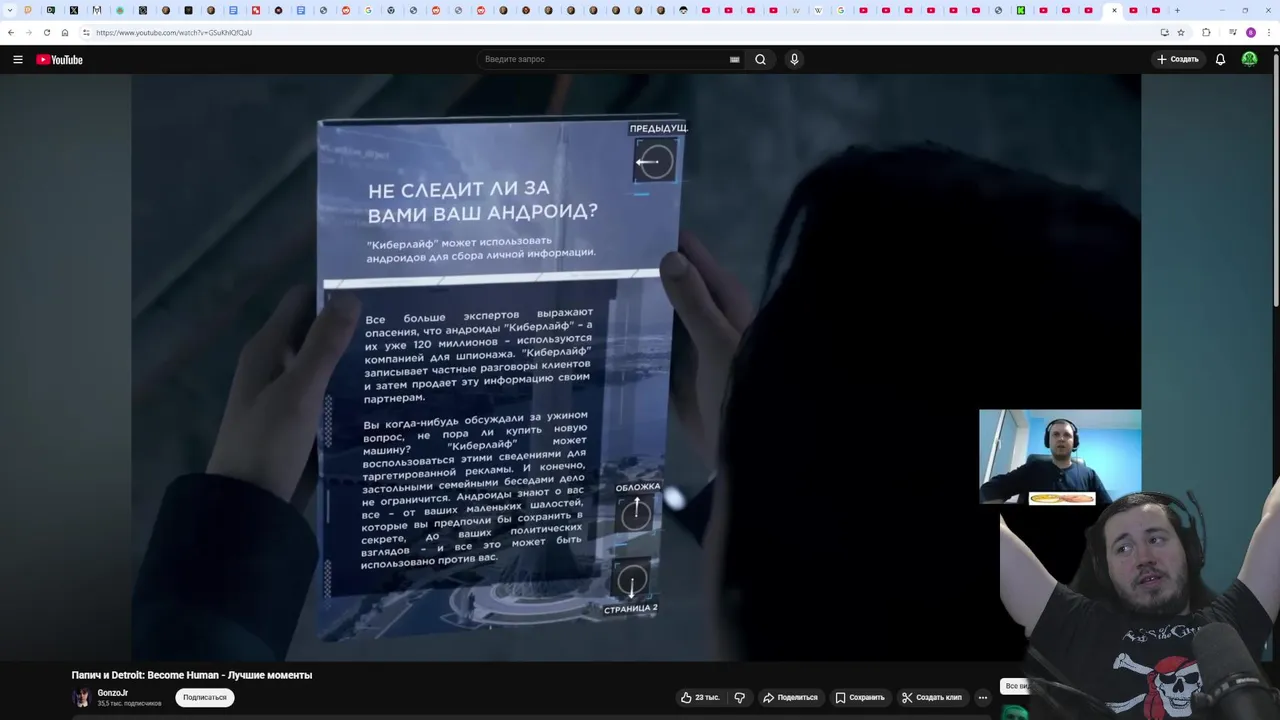Open the YouTube guide hamburger menu
The height and width of the screenshot is (720, 1280).
tap(18, 60)
